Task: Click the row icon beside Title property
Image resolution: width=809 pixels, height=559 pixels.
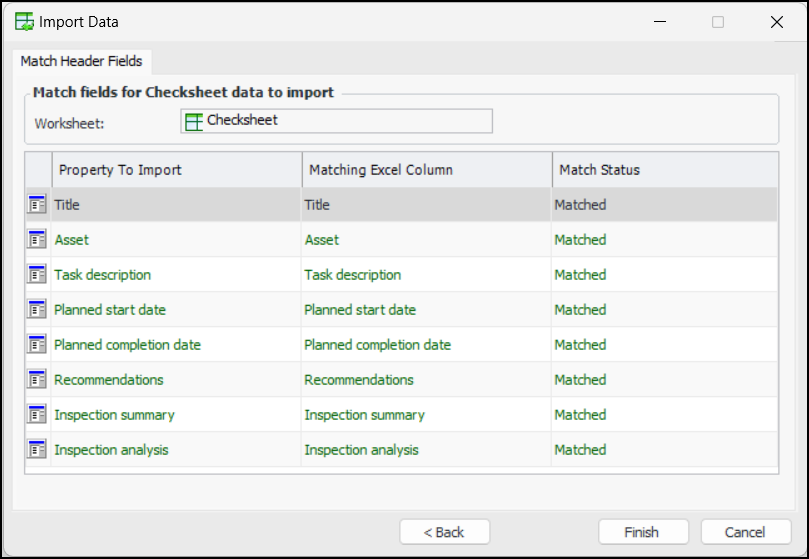Action: click(x=37, y=205)
